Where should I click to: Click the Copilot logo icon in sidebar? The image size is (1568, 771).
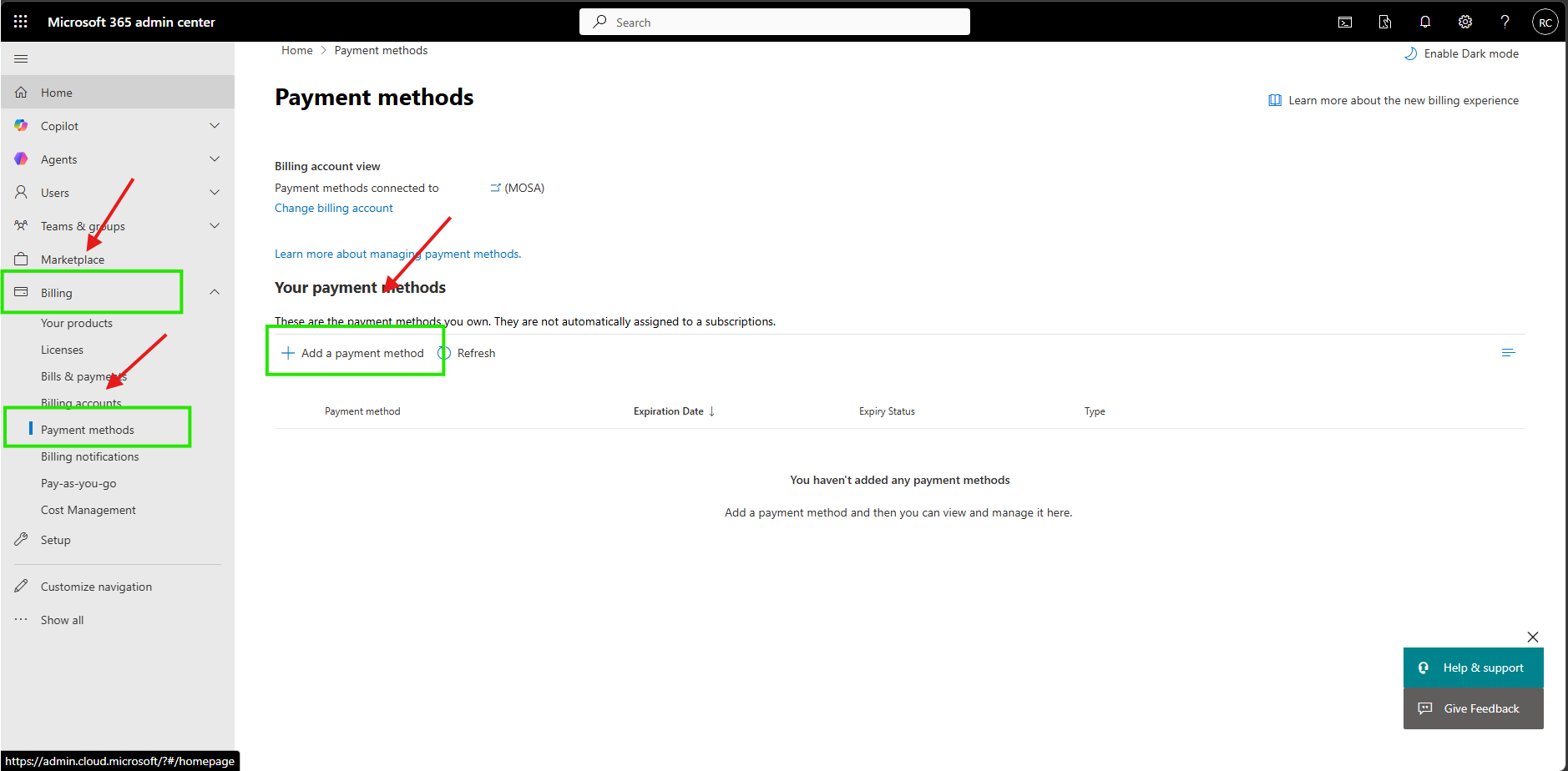click(x=21, y=125)
